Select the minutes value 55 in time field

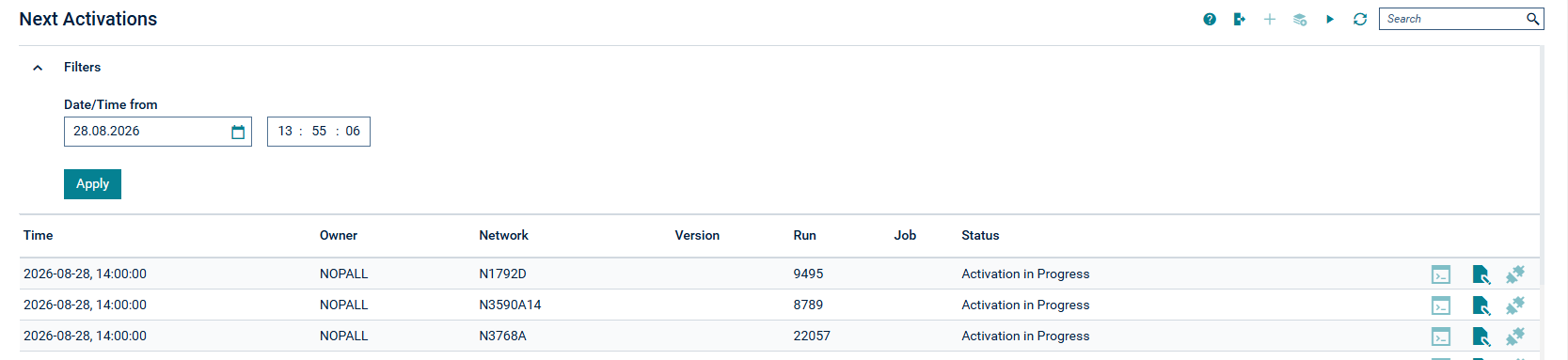(x=319, y=132)
